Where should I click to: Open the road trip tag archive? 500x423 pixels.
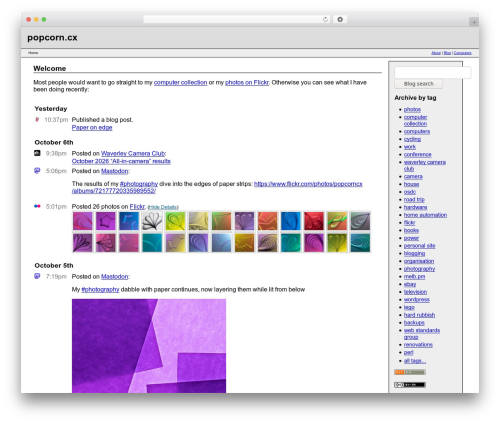coord(414,199)
